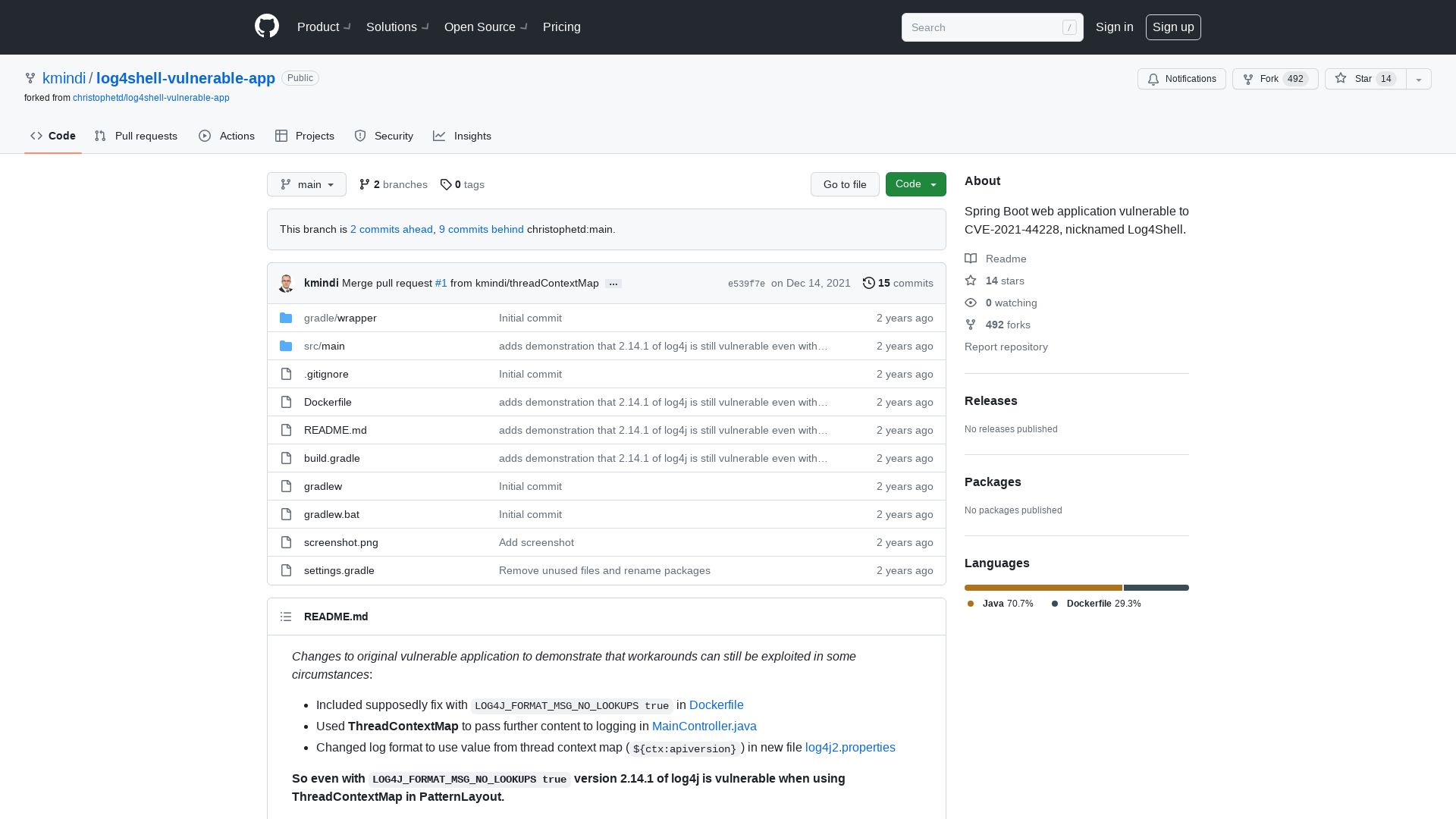This screenshot has height=819, width=1456.
Task: Click the kmindi owner name link
Action: (x=64, y=78)
